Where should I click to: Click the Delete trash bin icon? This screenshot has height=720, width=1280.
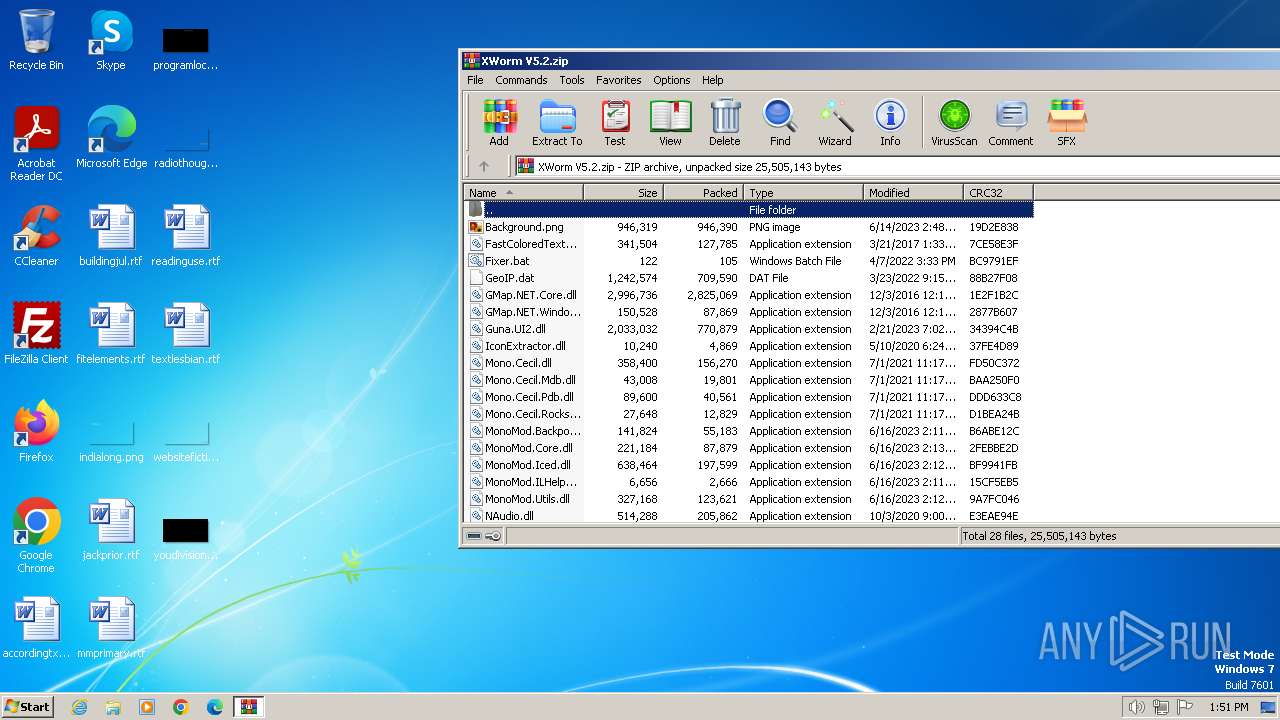[725, 123]
